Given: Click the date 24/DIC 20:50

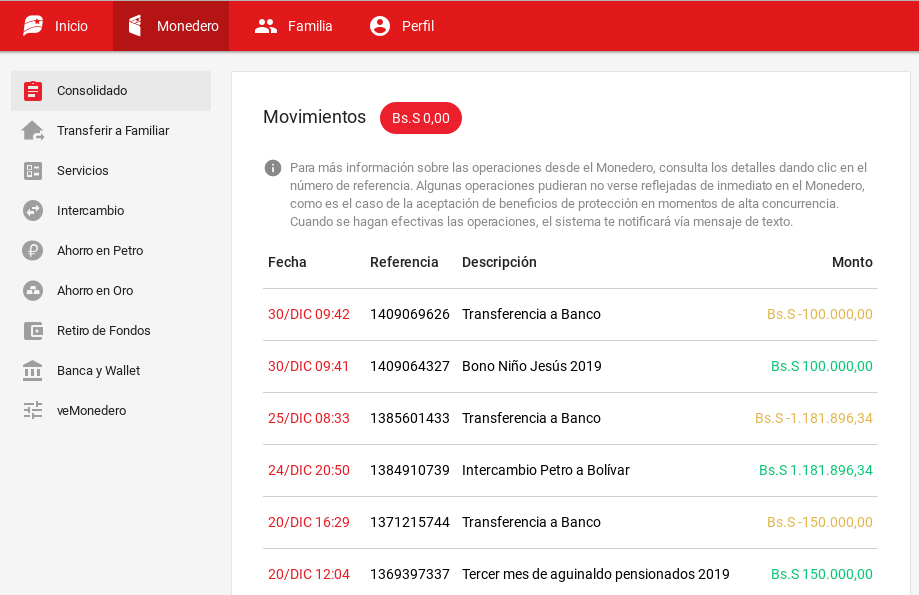Looking at the screenshot, I should tap(309, 470).
